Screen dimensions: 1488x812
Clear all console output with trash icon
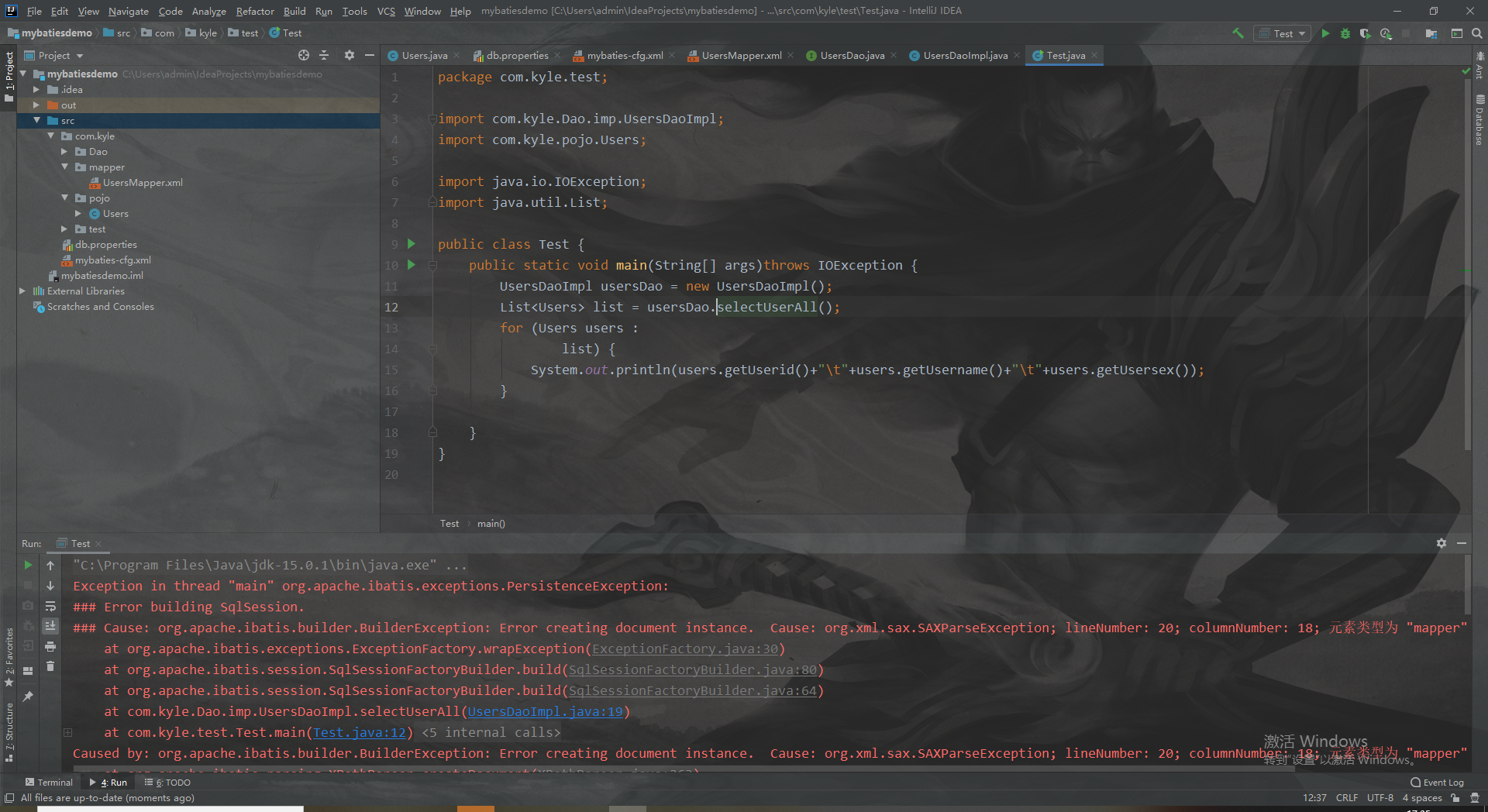[x=50, y=666]
